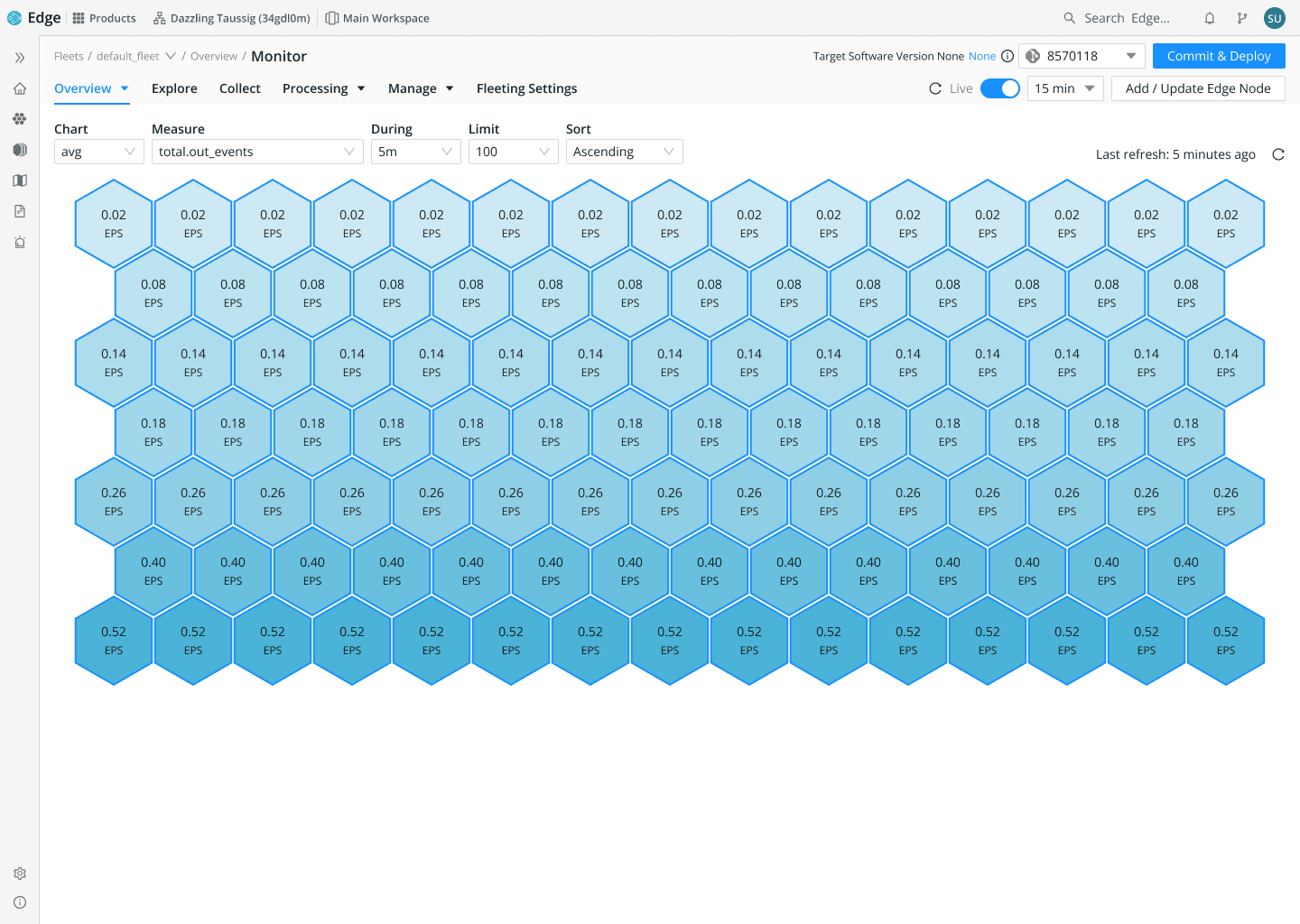
Task: Open the alerts bell icon in the sidebar
Action: (19, 242)
